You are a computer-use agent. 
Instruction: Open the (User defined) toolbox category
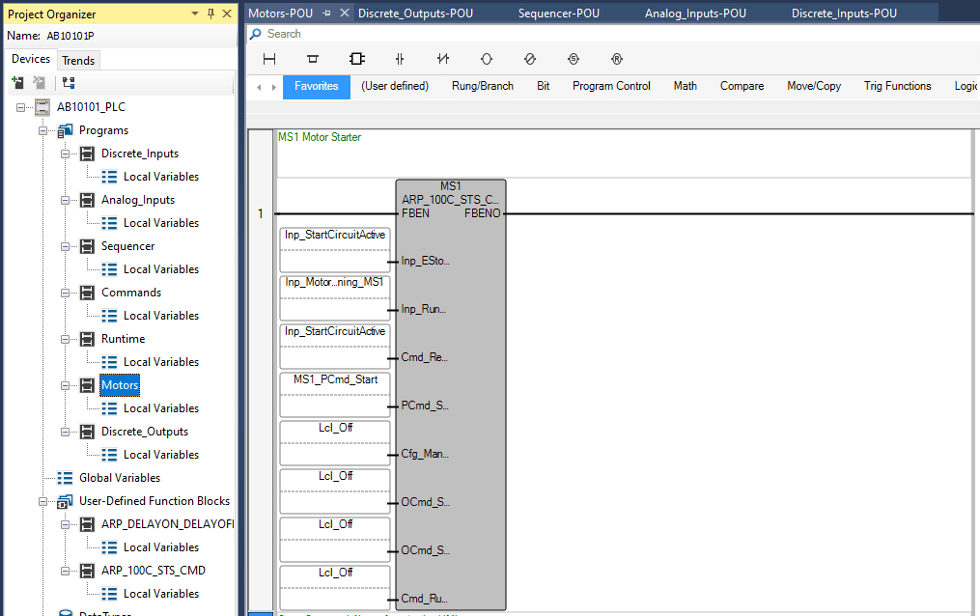coord(395,86)
